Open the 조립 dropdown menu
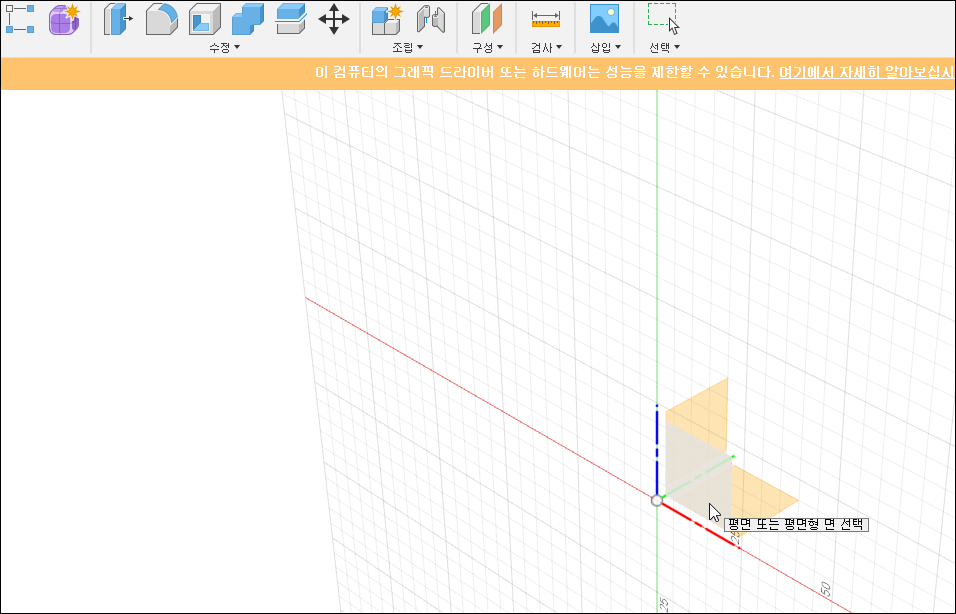This screenshot has width=956, height=614. [x=407, y=47]
